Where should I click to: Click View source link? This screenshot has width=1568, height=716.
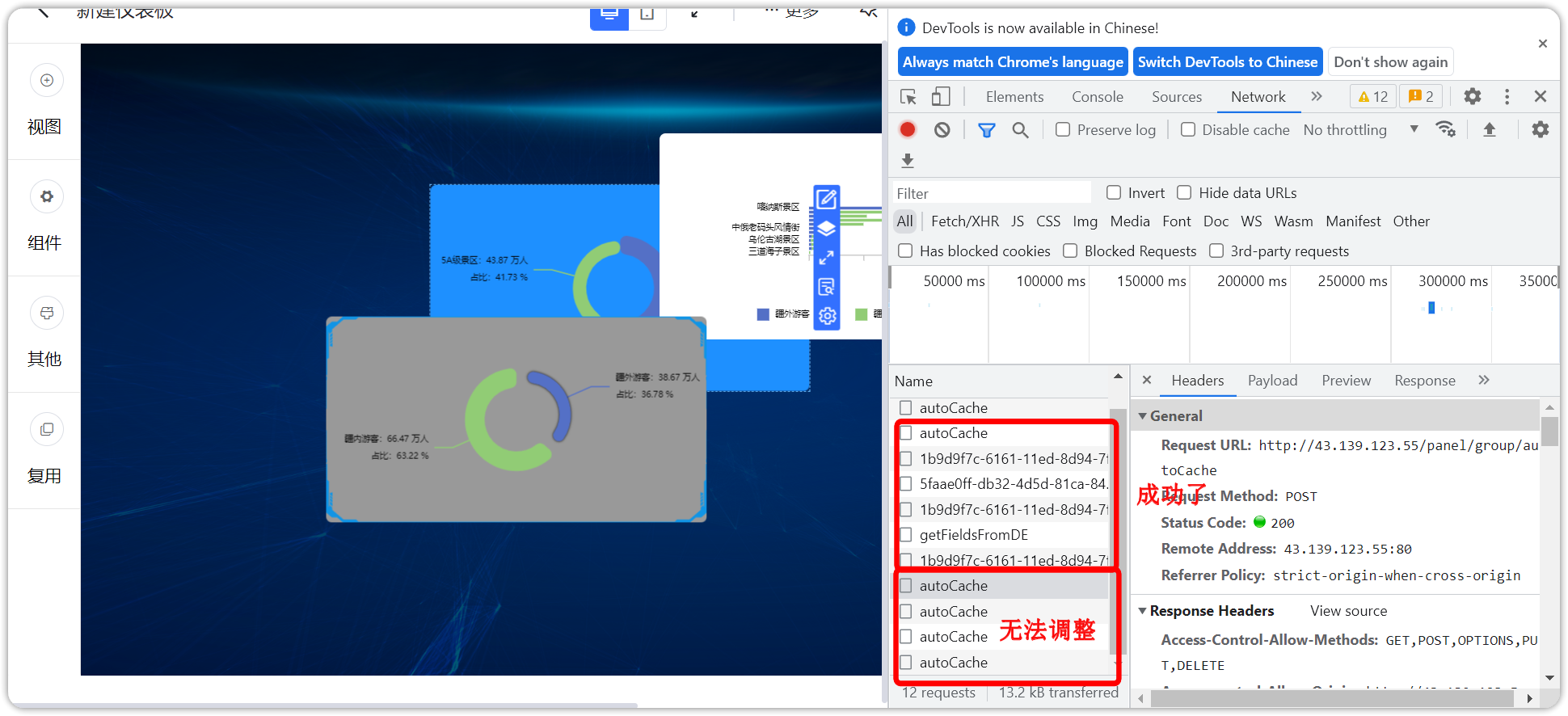click(x=1348, y=611)
